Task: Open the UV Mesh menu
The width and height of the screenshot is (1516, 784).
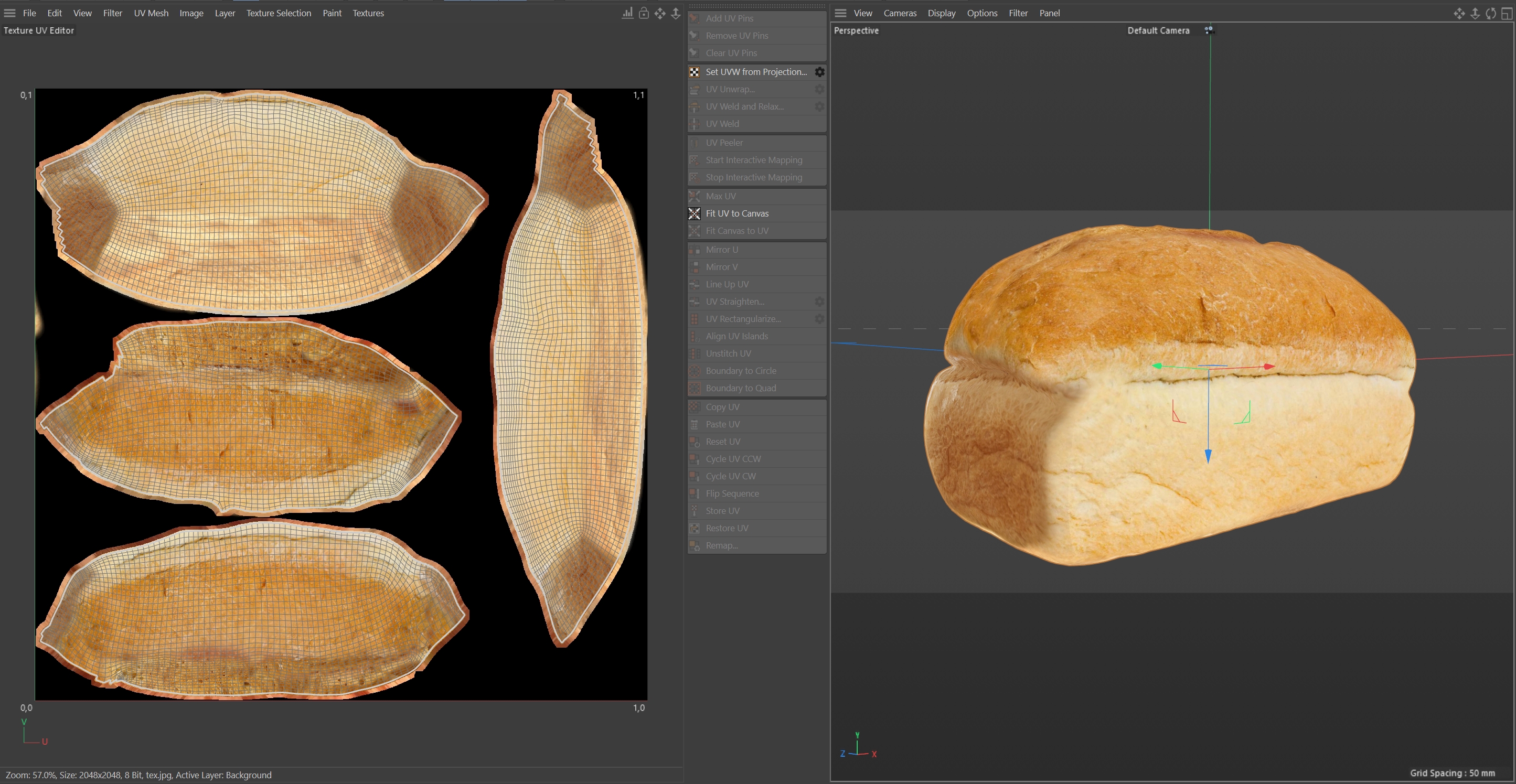Action: (x=151, y=13)
